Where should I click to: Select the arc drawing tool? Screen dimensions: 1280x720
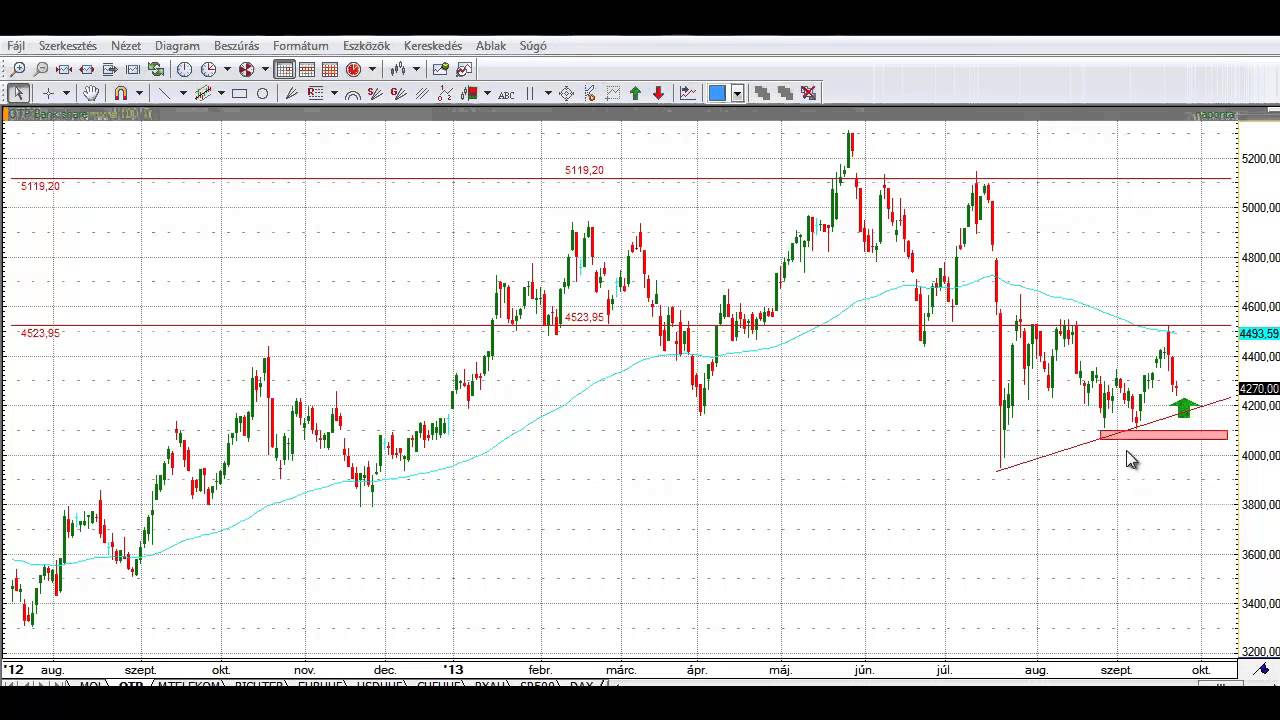[x=353, y=94]
